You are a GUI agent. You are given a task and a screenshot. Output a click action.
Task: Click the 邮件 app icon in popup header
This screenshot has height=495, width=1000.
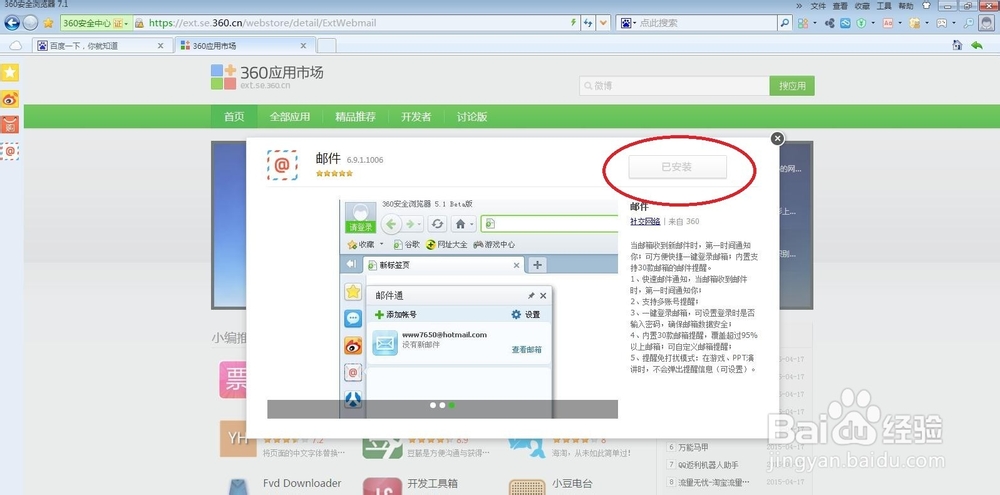point(282,165)
